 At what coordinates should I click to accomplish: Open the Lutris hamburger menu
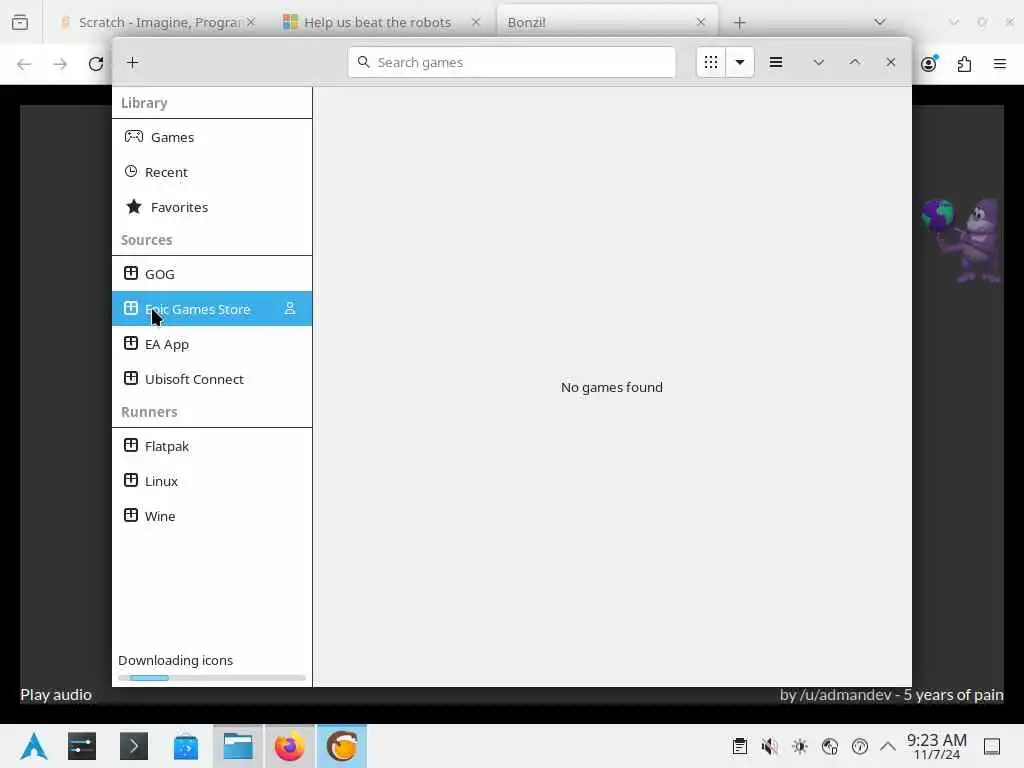coord(776,62)
